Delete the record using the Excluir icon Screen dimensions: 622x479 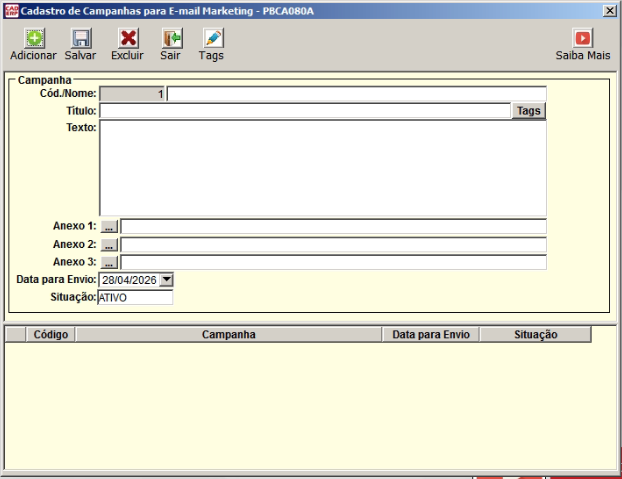[x=128, y=38]
